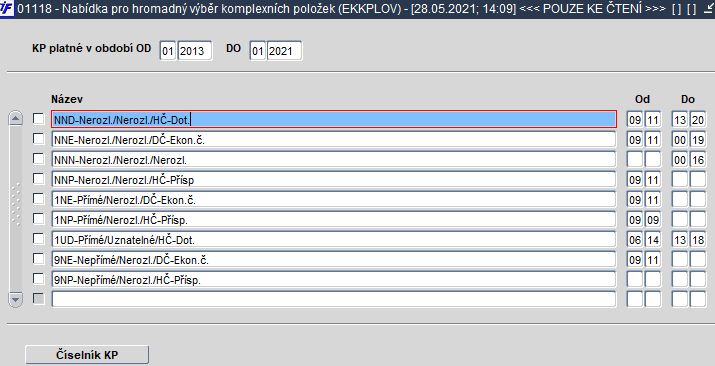Click the scroll up arrow of the list

coord(16,119)
